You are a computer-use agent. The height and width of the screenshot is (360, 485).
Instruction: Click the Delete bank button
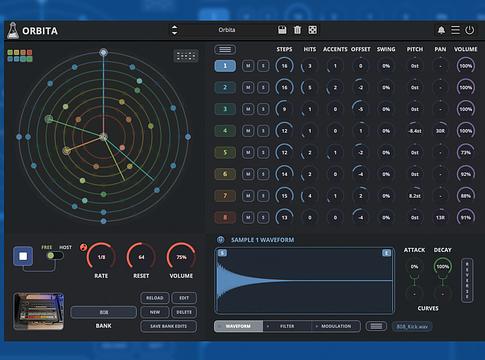184,312
